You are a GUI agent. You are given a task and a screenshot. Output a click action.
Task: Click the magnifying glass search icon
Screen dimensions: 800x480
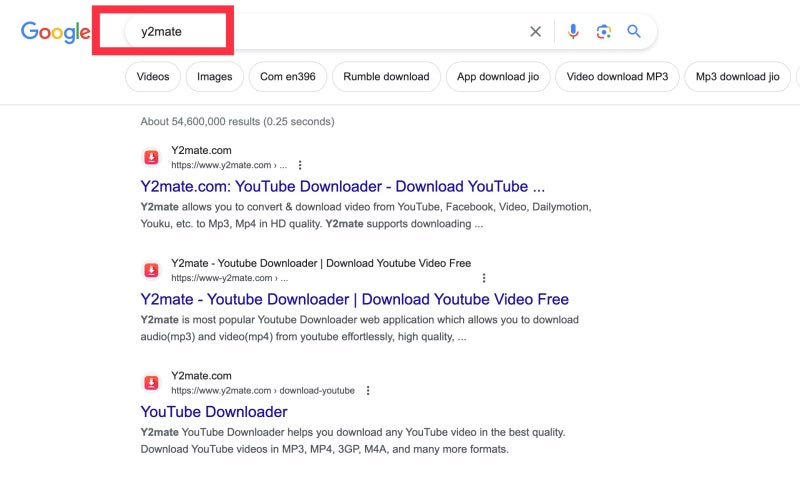634,32
